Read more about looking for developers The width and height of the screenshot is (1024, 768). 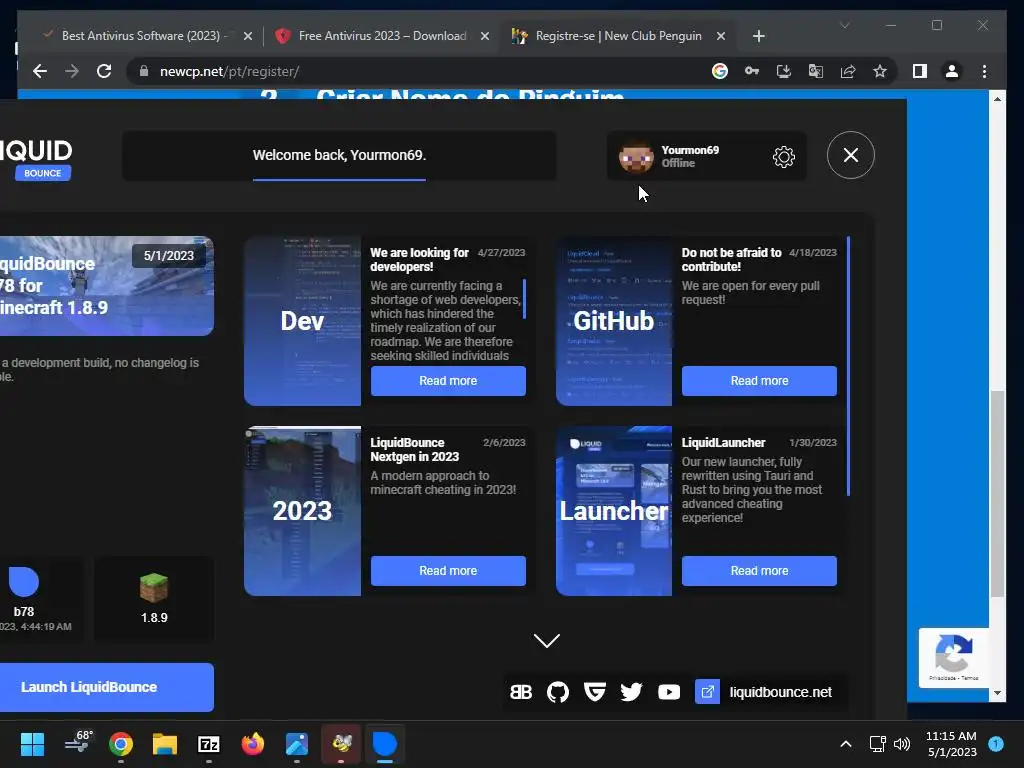448,381
